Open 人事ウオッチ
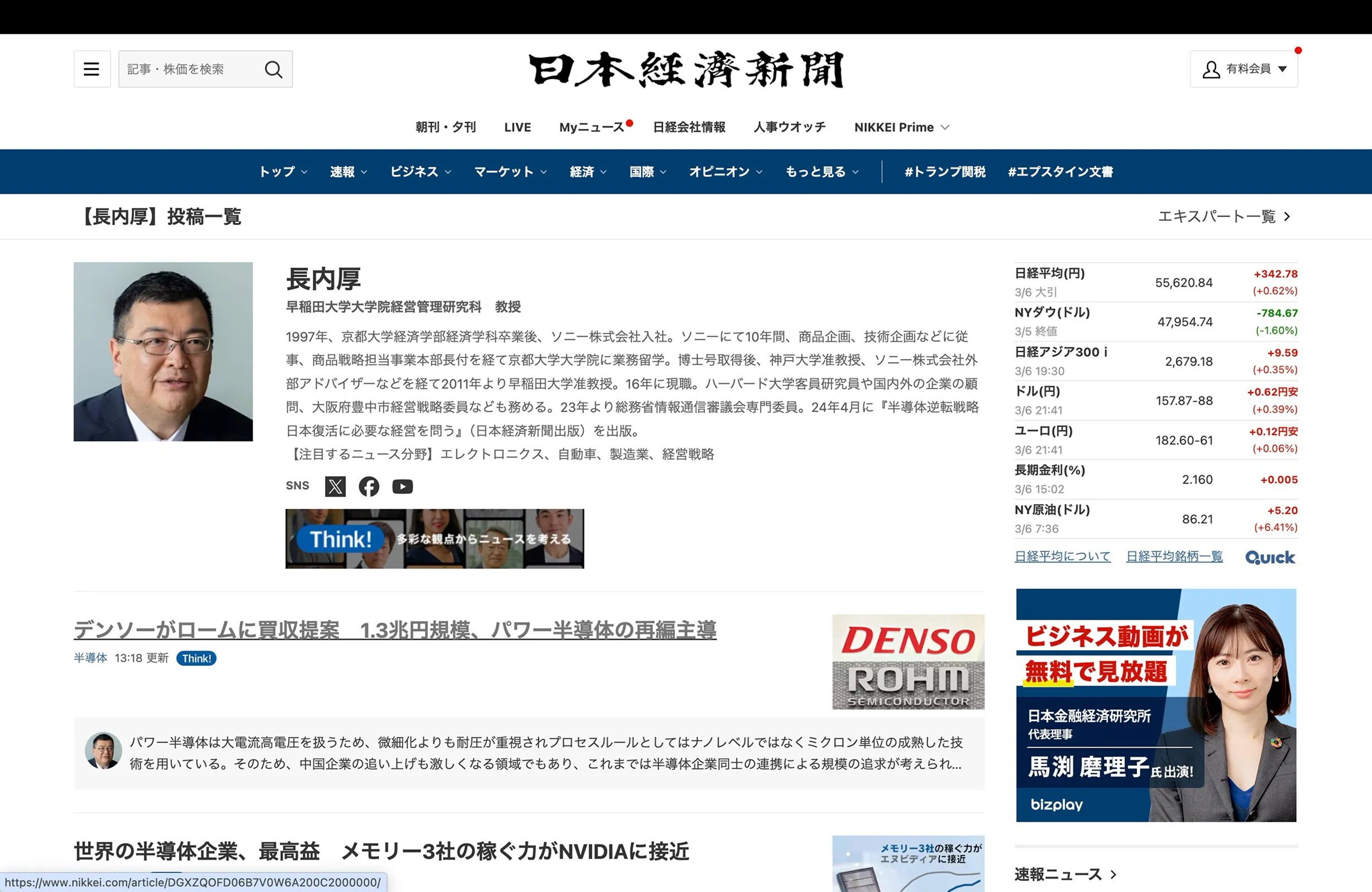 point(790,127)
